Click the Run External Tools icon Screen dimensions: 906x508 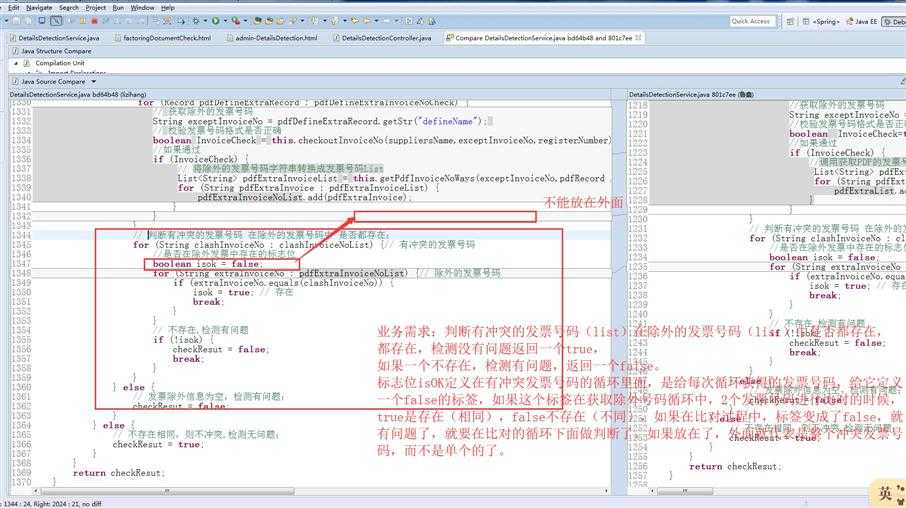[236, 21]
